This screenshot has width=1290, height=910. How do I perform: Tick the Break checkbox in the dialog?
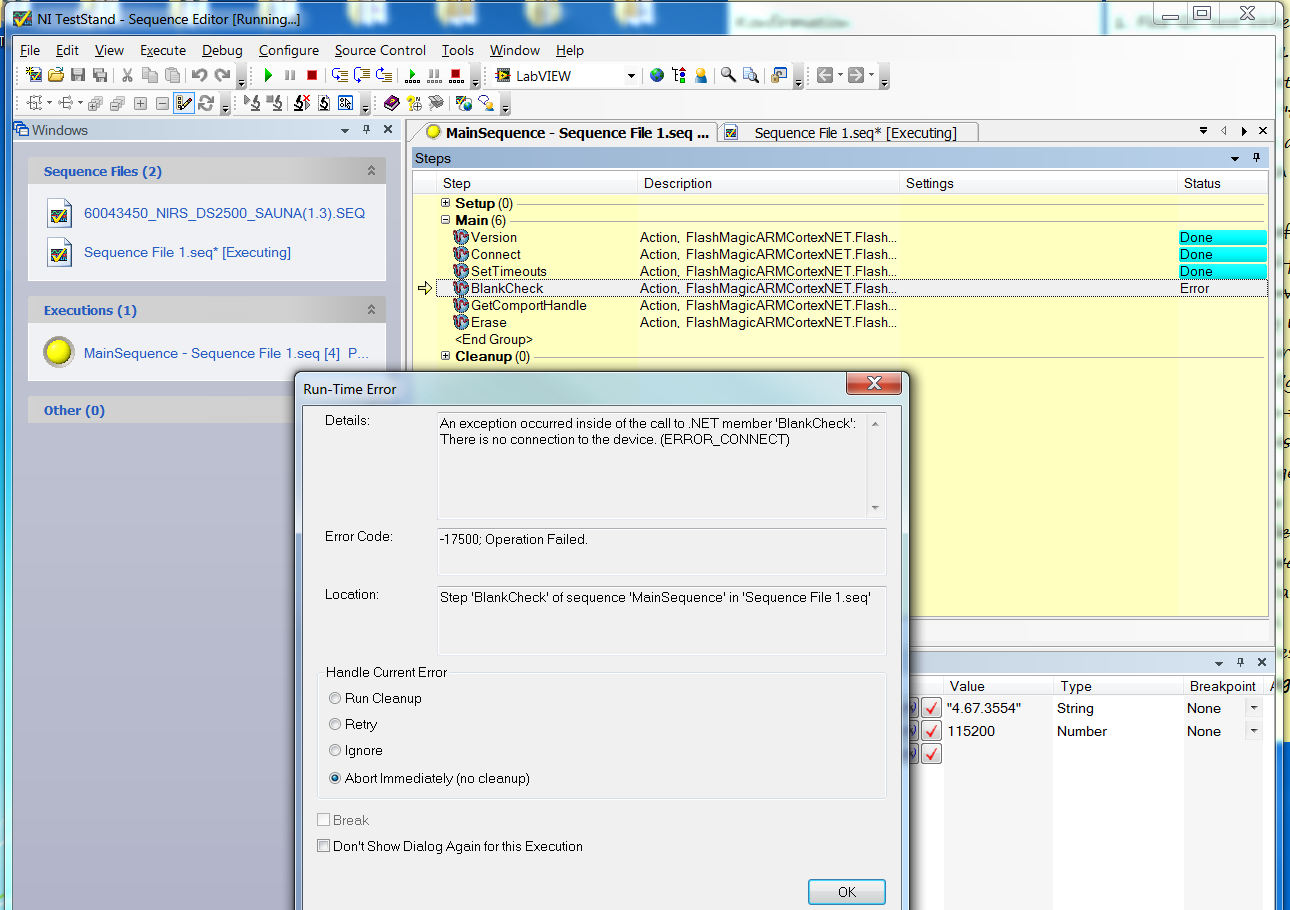pos(323,820)
